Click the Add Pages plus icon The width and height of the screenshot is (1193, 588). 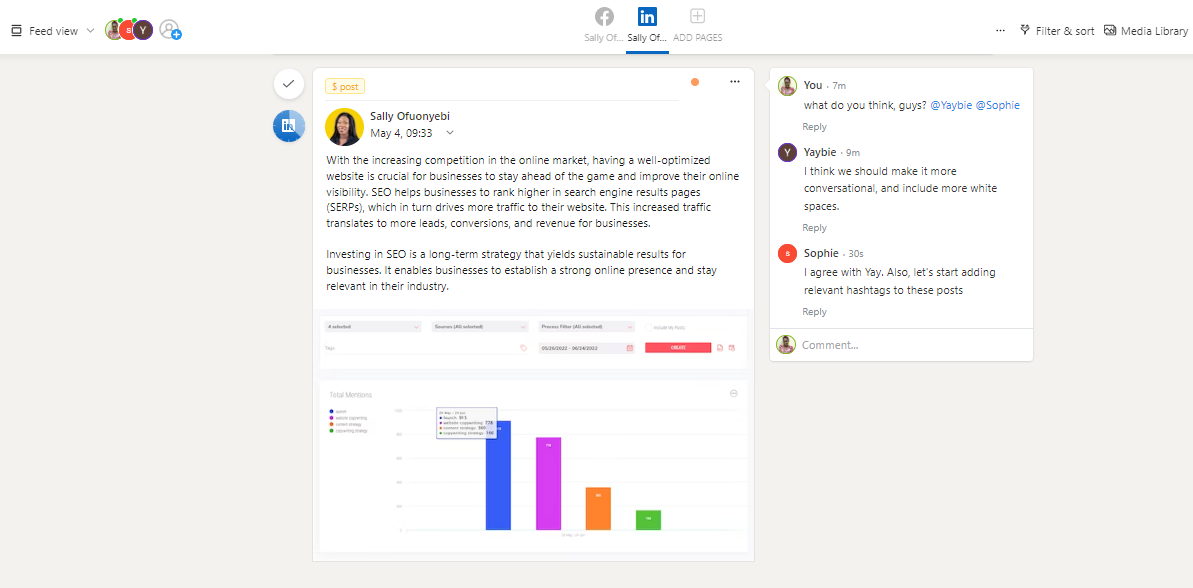698,17
